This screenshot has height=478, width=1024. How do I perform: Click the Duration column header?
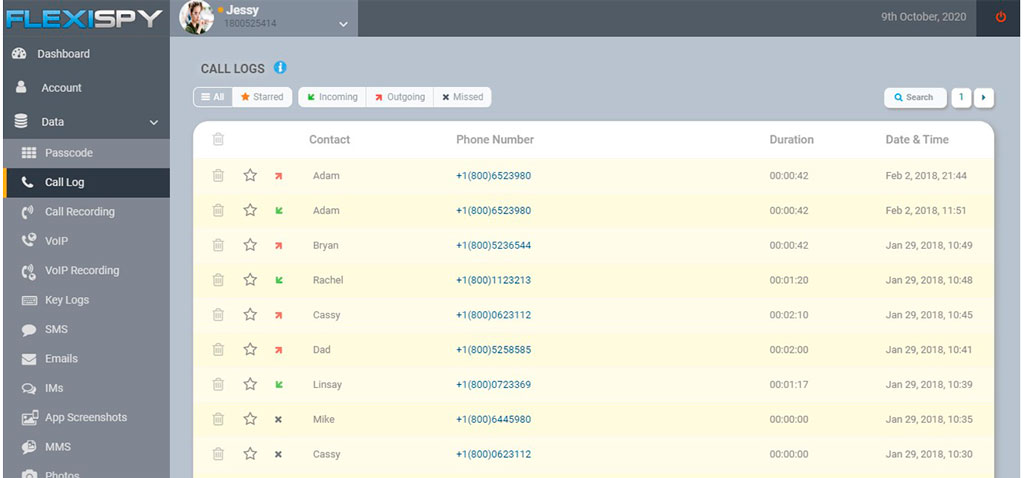[792, 139]
